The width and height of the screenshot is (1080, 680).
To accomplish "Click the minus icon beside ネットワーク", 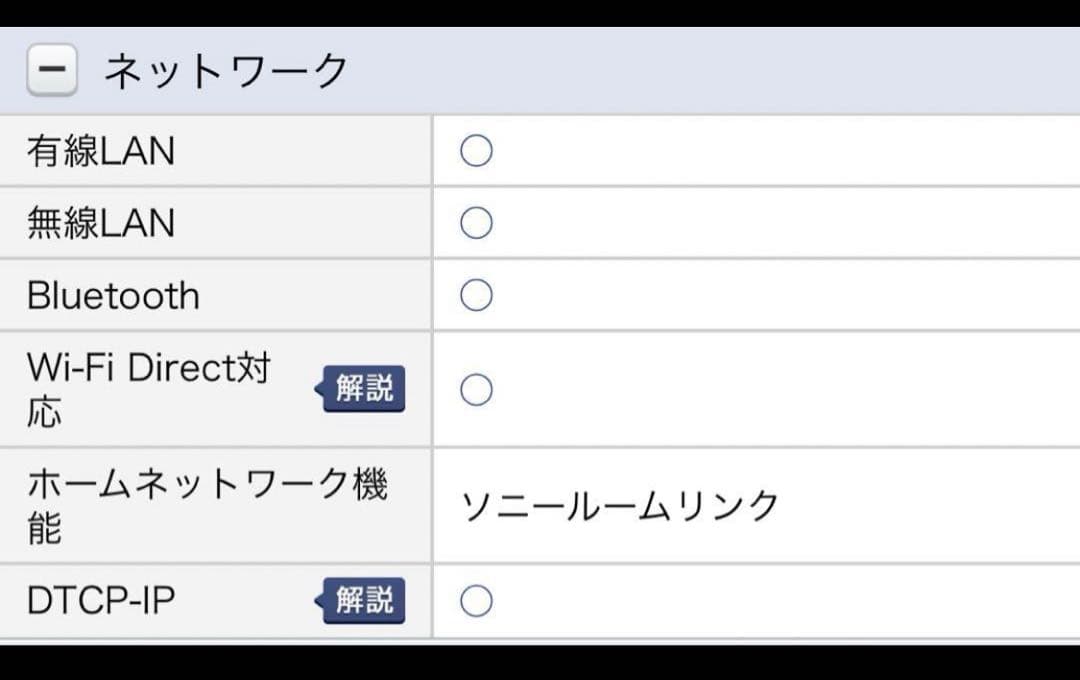I will pyautogui.click(x=51, y=70).
